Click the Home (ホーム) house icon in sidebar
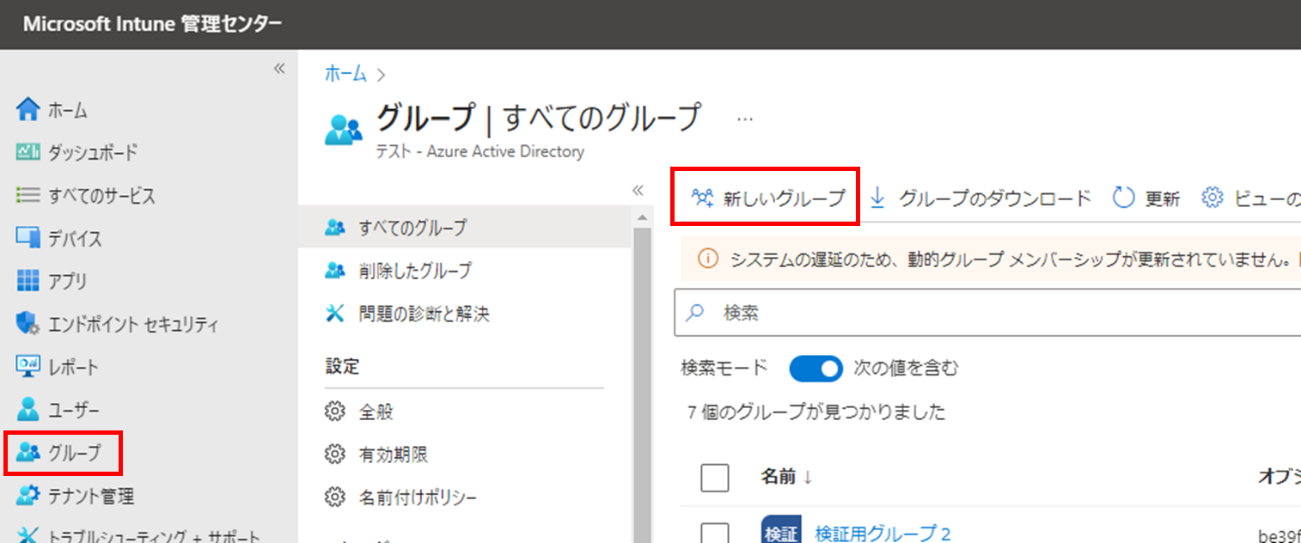This screenshot has height=543, width=1301. tap(28, 110)
